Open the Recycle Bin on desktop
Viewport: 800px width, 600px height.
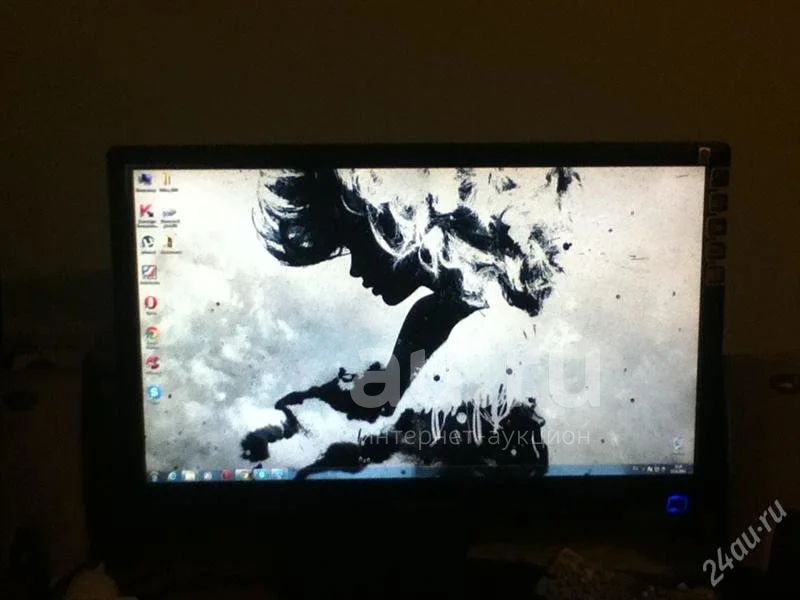tap(679, 445)
